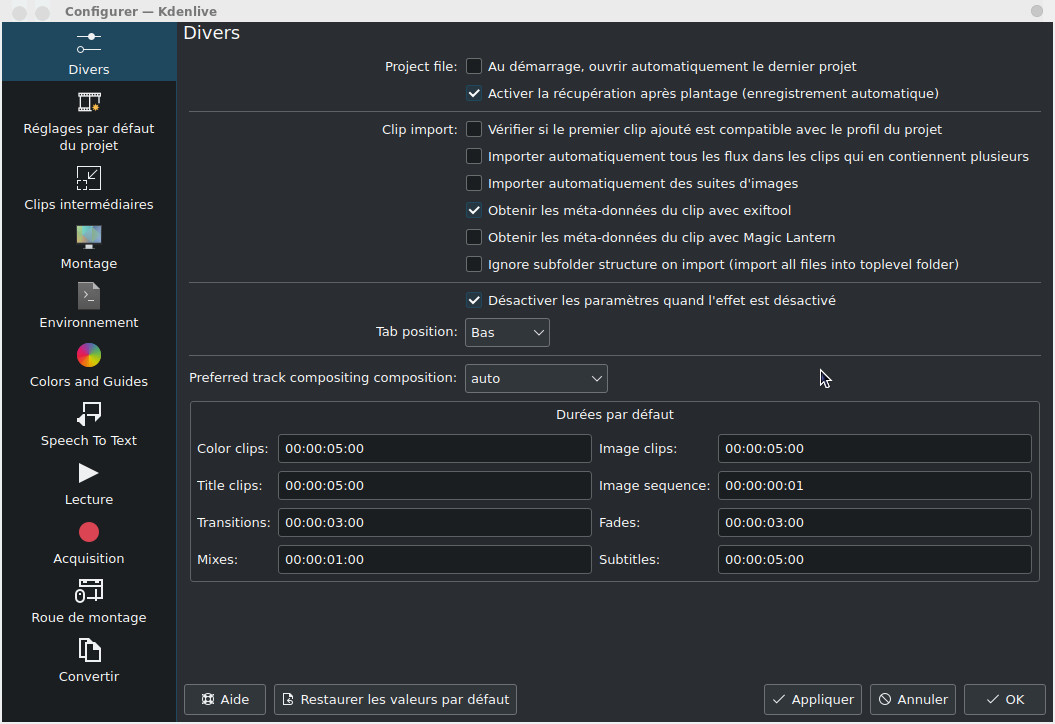Expand the Tab position dropdown
This screenshot has height=724, width=1055.
click(x=507, y=332)
